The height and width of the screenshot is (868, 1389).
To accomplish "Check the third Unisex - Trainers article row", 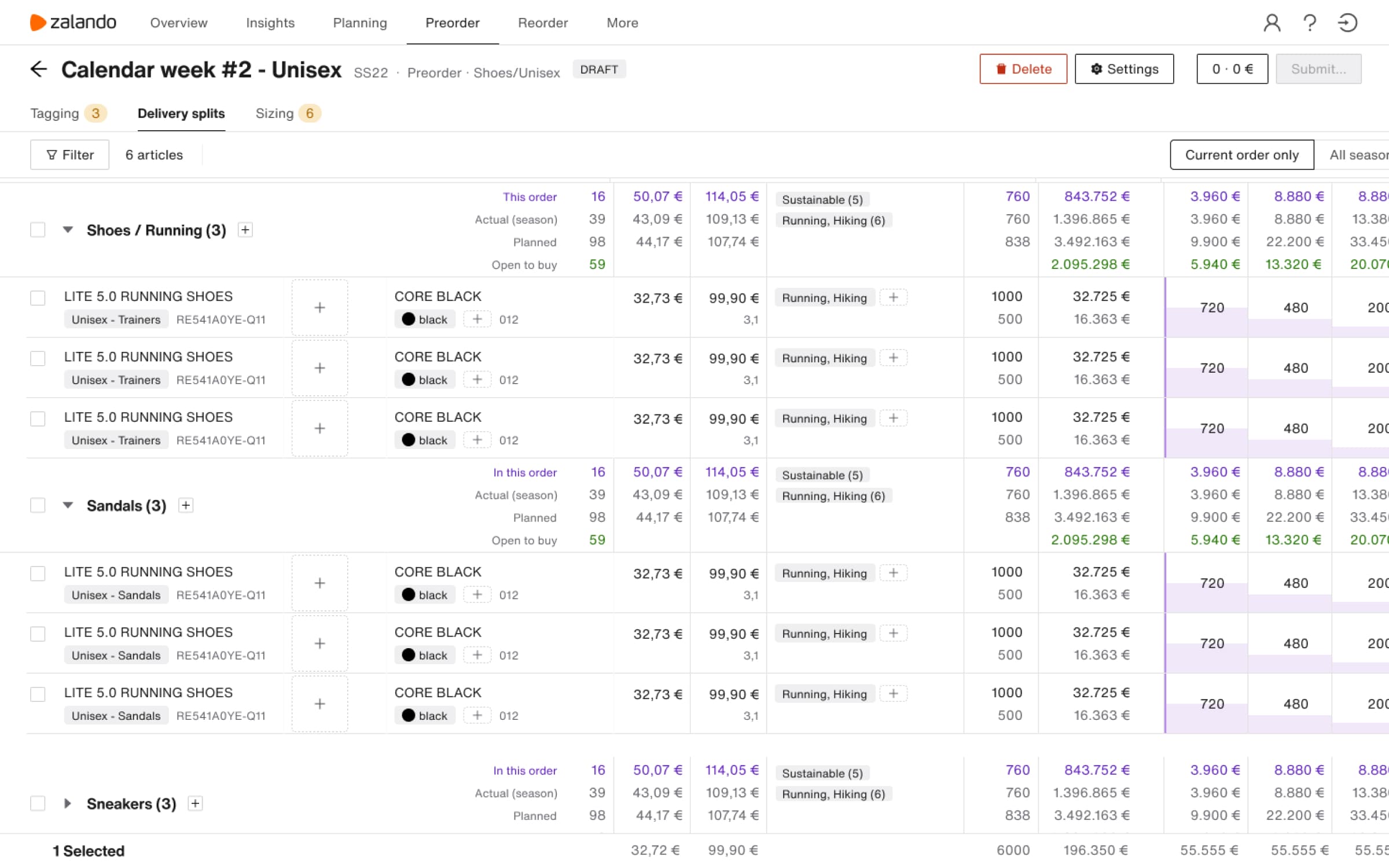I will pyautogui.click(x=38, y=419).
